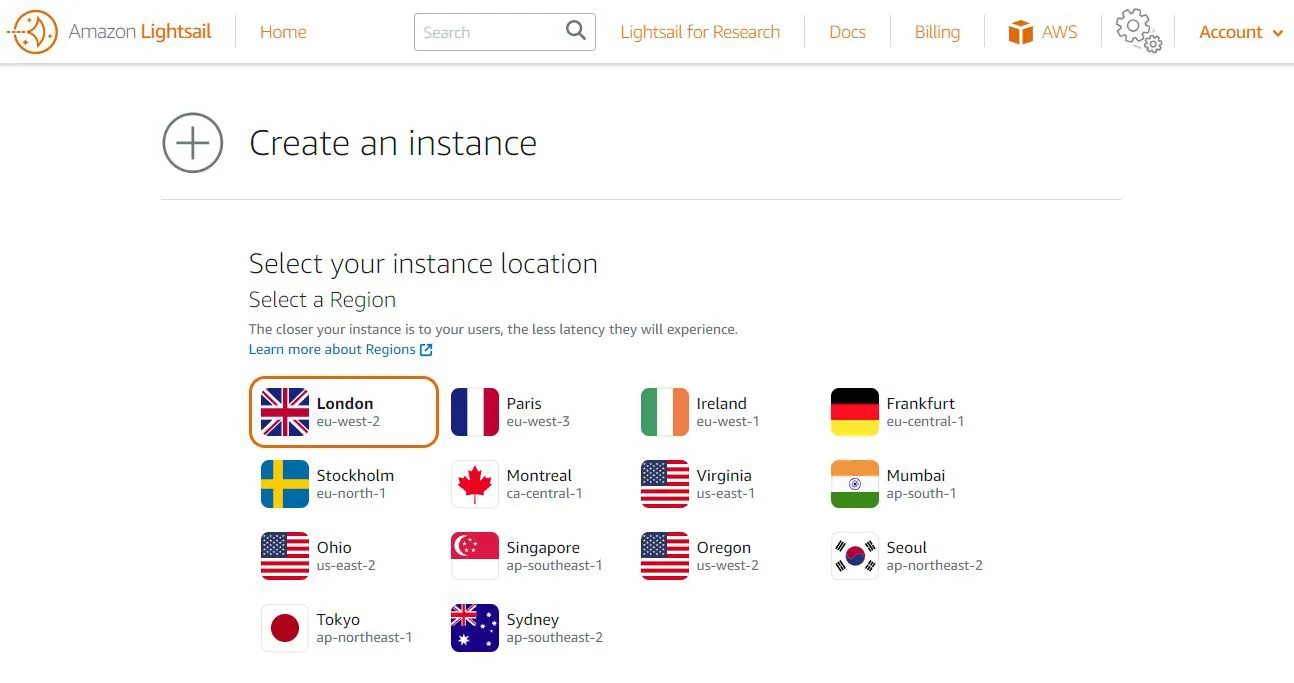Click the search magnifier icon
The height and width of the screenshot is (683, 1294).
(x=576, y=31)
